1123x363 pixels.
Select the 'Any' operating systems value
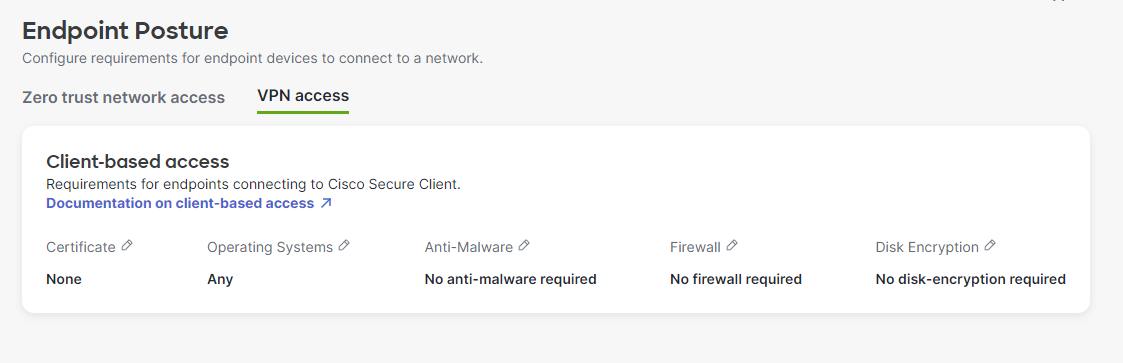coord(220,280)
